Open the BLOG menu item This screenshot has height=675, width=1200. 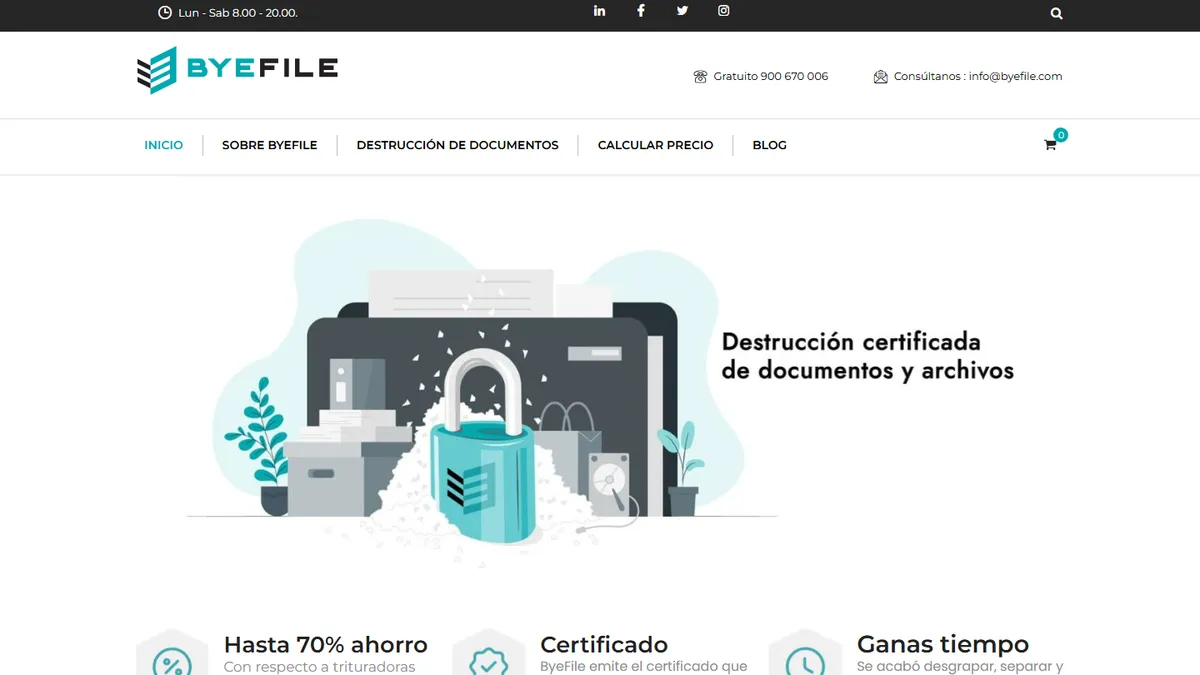770,145
